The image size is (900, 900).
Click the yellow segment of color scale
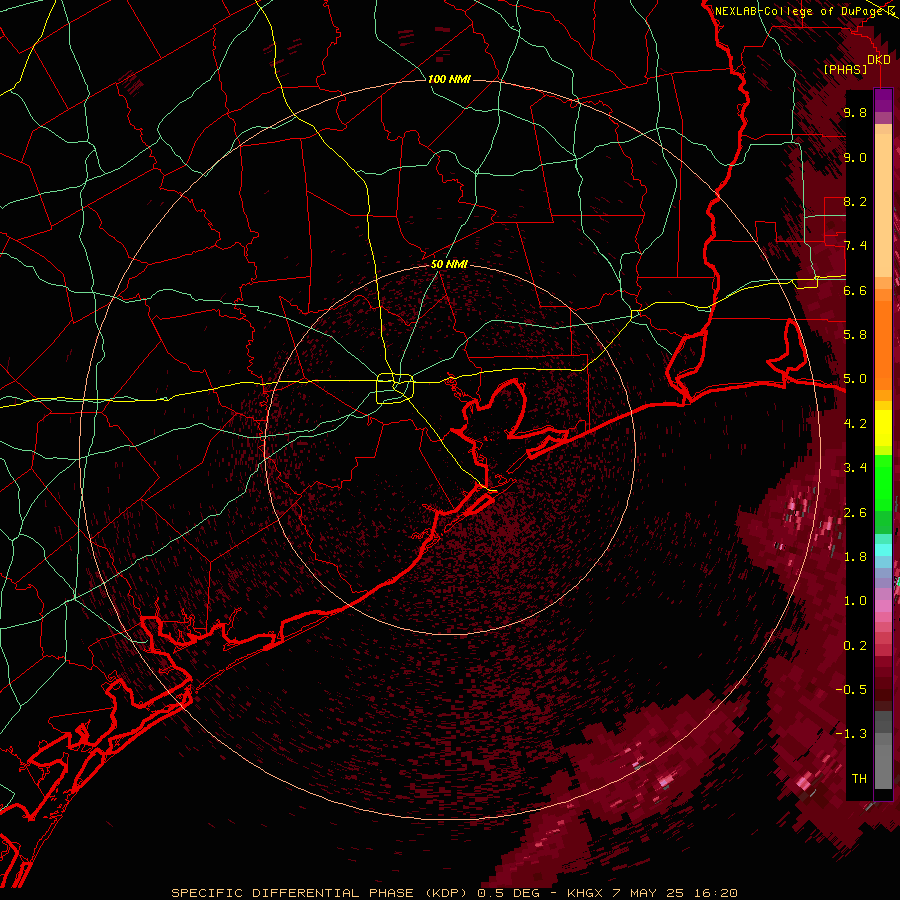[x=883, y=428]
